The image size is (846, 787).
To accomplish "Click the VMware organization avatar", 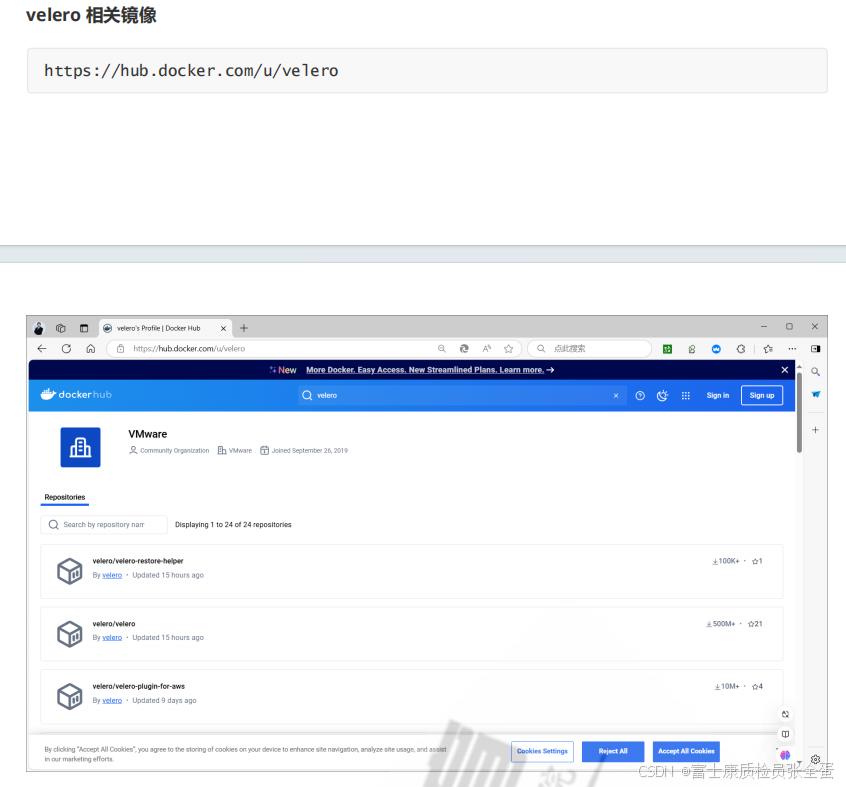I will click(80, 447).
